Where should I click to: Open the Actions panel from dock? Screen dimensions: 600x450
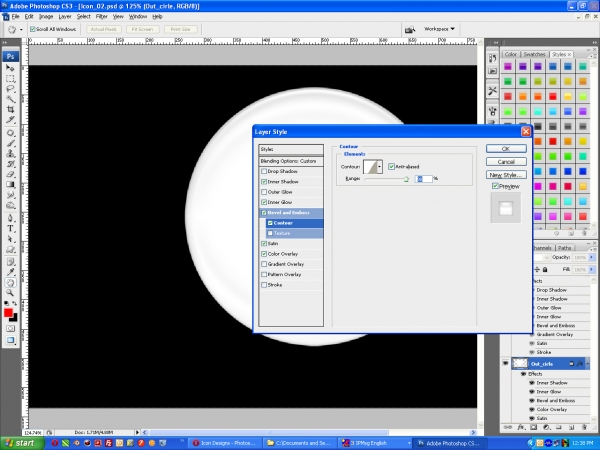click(492, 71)
